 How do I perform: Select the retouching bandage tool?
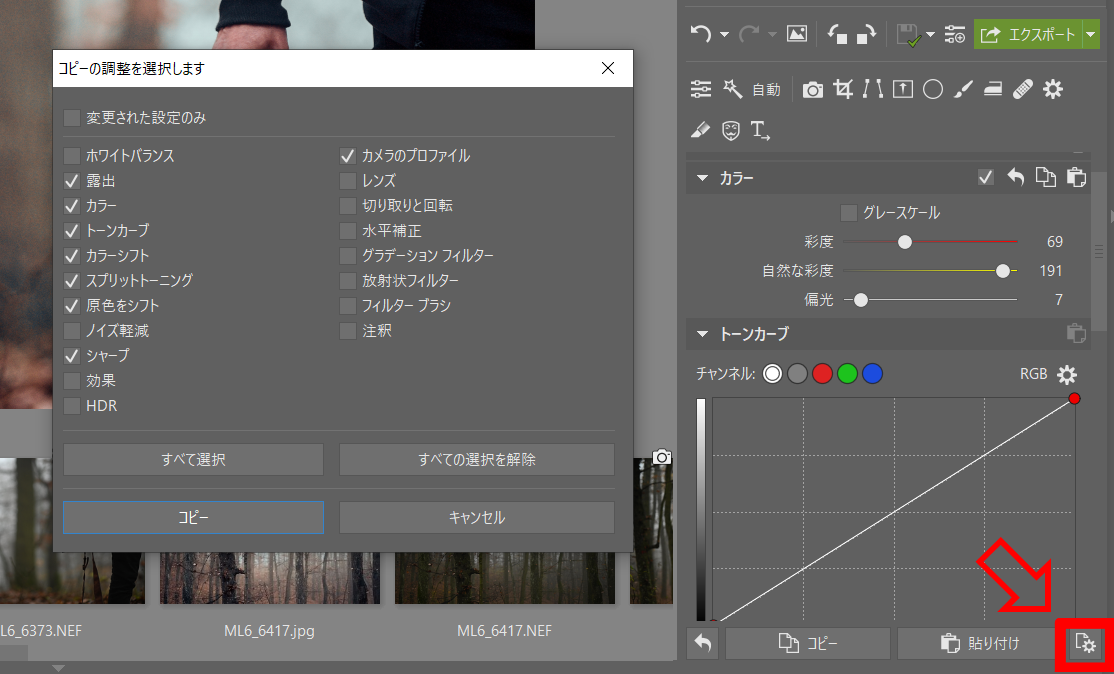tap(1022, 89)
